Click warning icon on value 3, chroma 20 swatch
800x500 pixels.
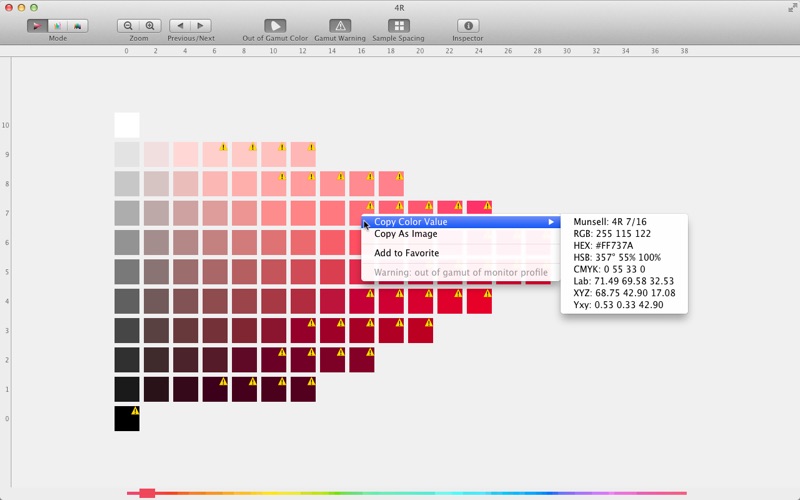(x=429, y=323)
